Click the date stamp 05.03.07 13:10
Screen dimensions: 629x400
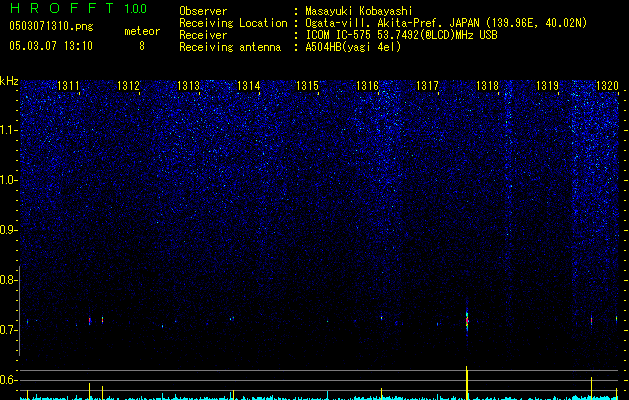(51, 46)
